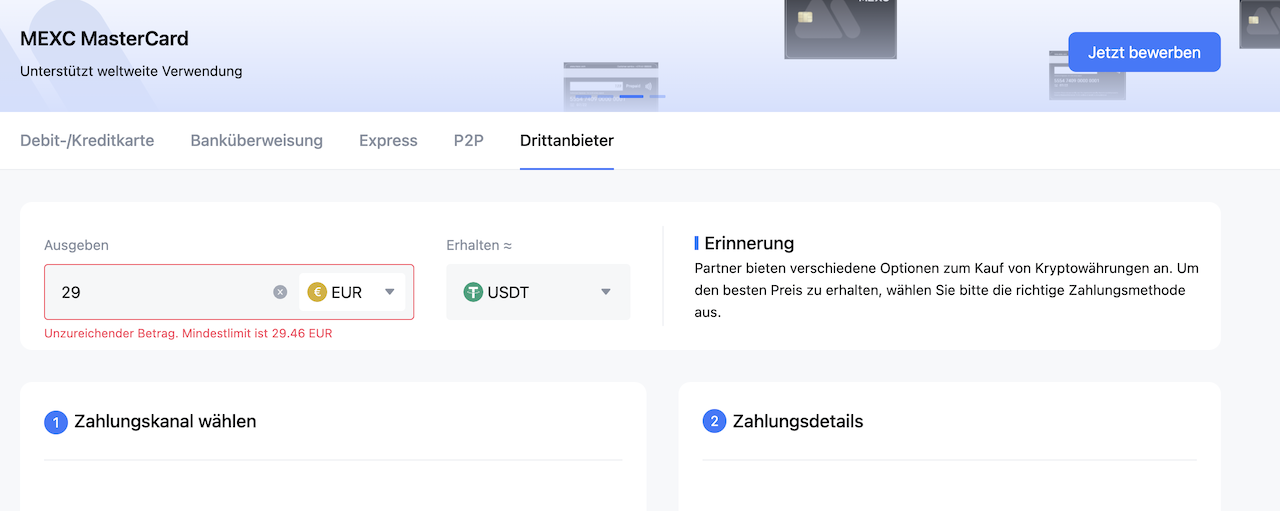
Task: Click the Euro coin icon
Action: click(x=317, y=292)
